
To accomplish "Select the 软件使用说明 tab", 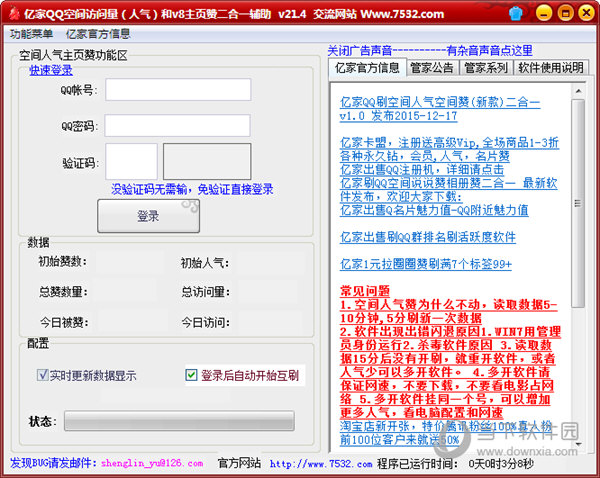I will point(550,68).
